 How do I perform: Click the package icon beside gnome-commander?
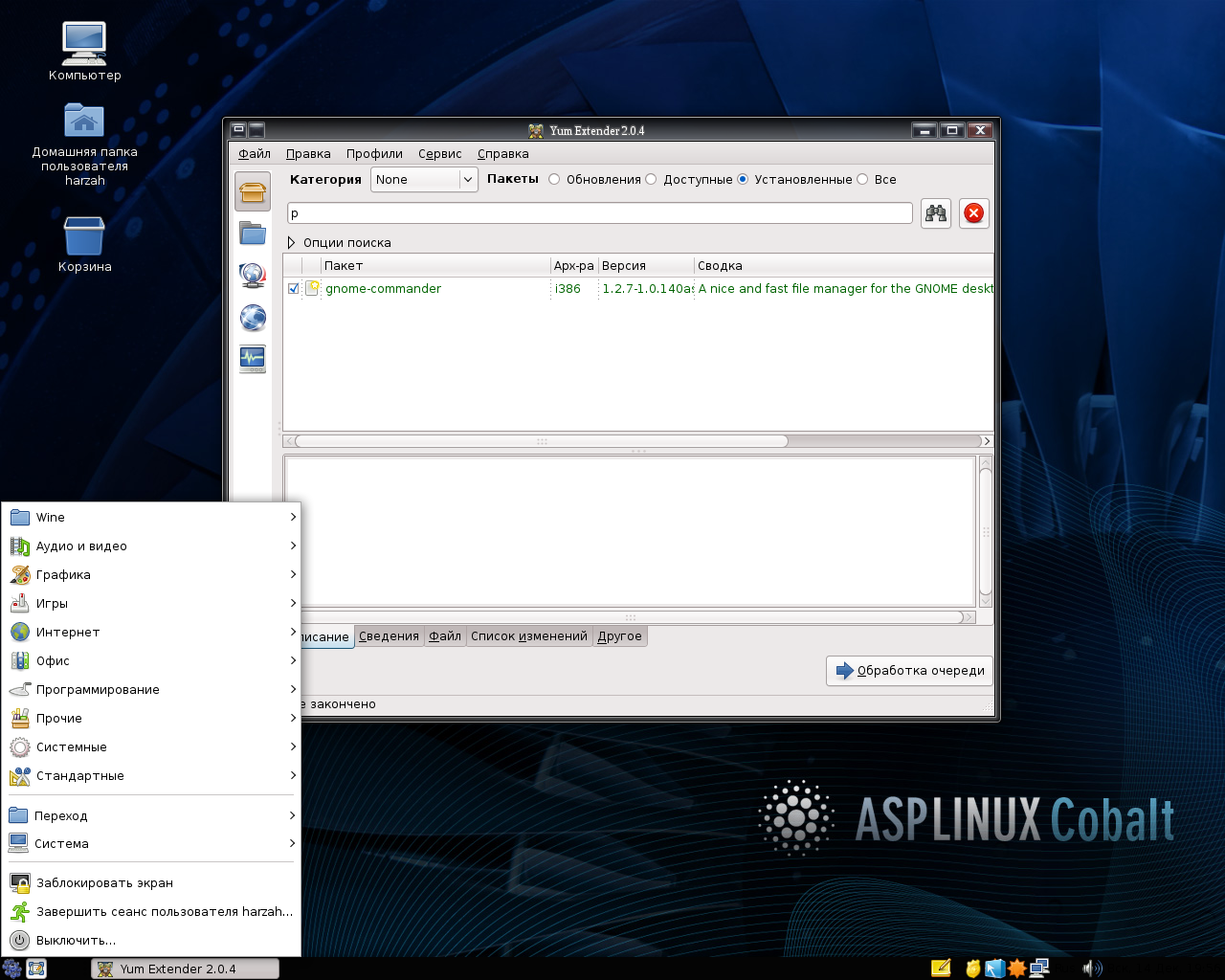coord(312,288)
